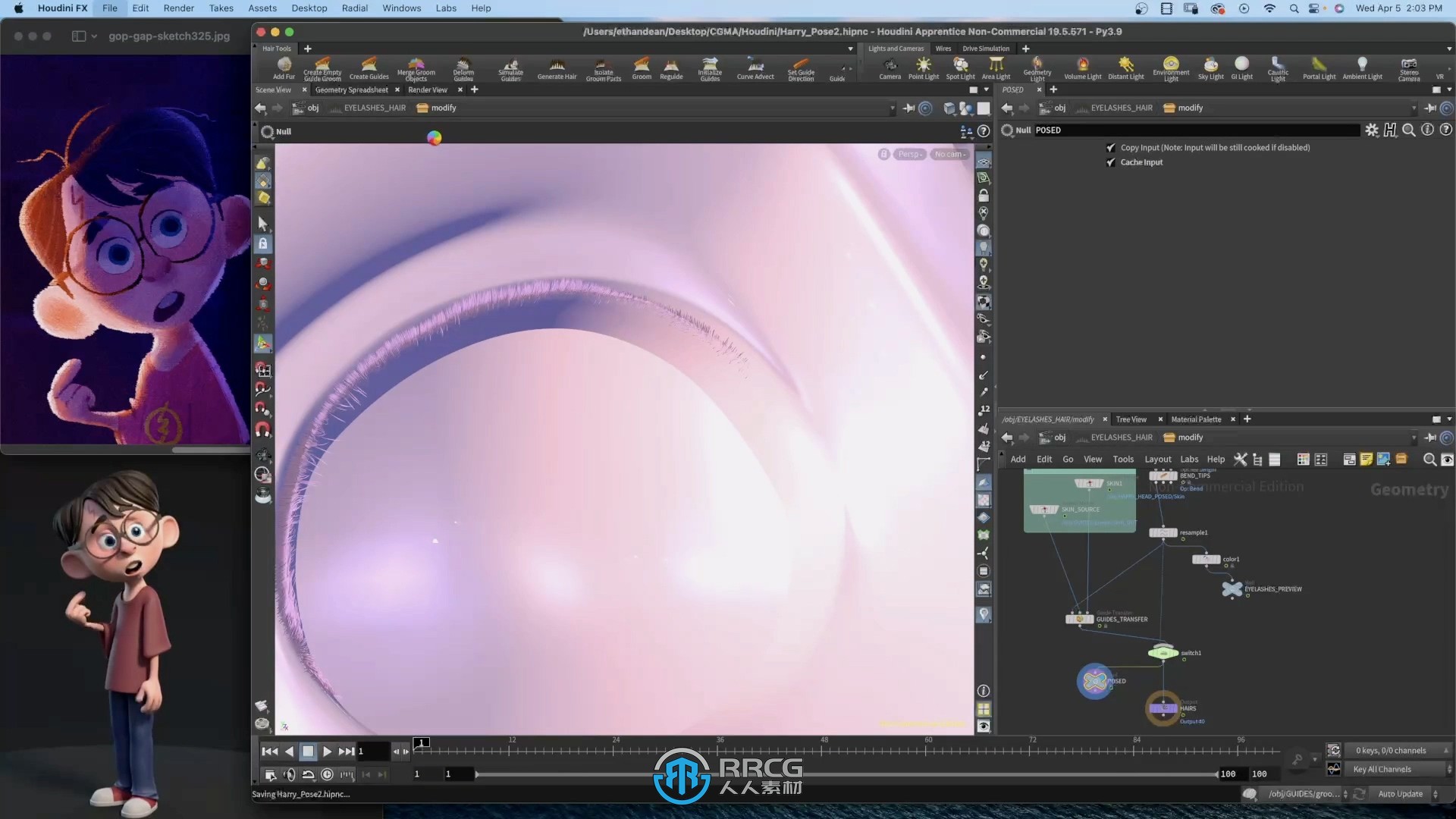Expand the scene view path history dropdown
This screenshot has height=819, width=1456.
point(892,108)
